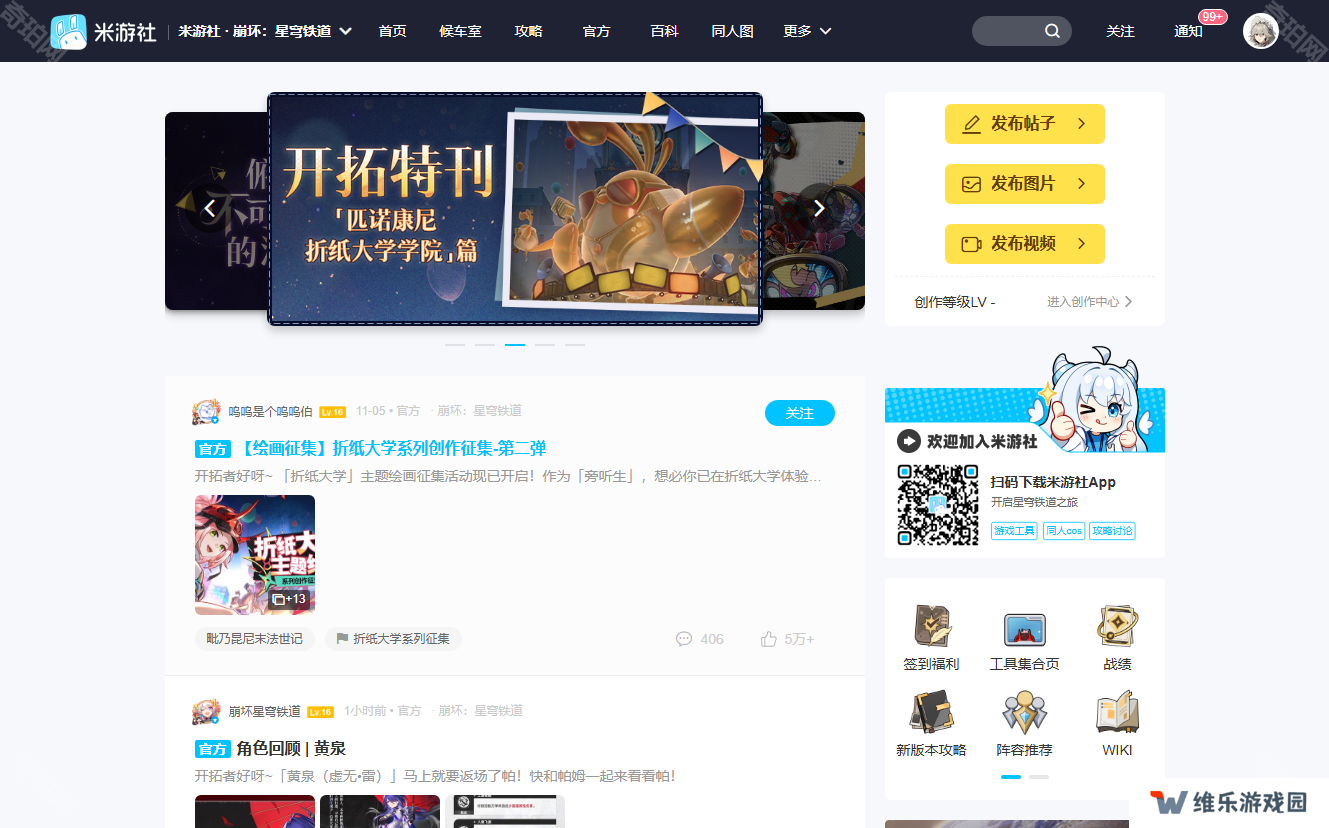Click the chevron arrow on the 发布帖子 button
1329x828 pixels.
[x=1081, y=124]
